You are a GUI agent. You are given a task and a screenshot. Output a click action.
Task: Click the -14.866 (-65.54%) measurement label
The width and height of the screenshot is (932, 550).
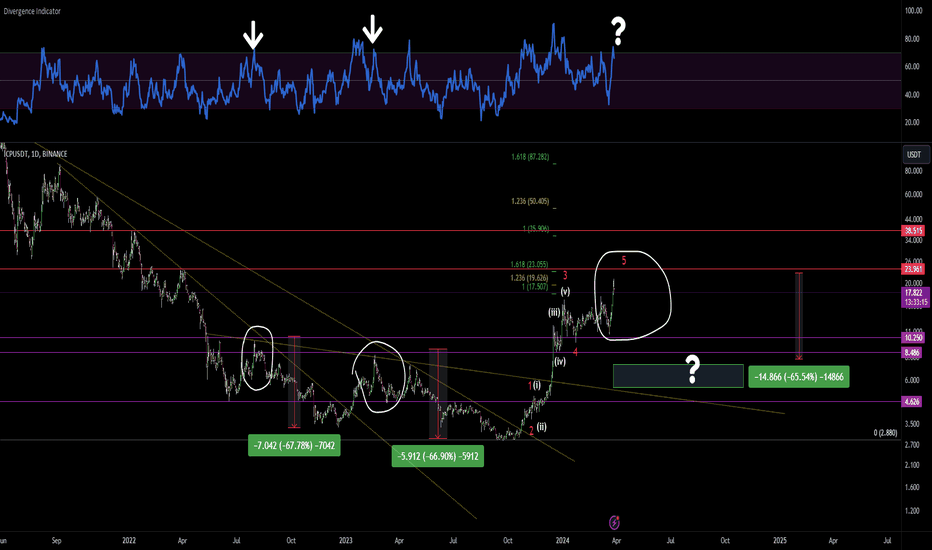[x=799, y=377]
